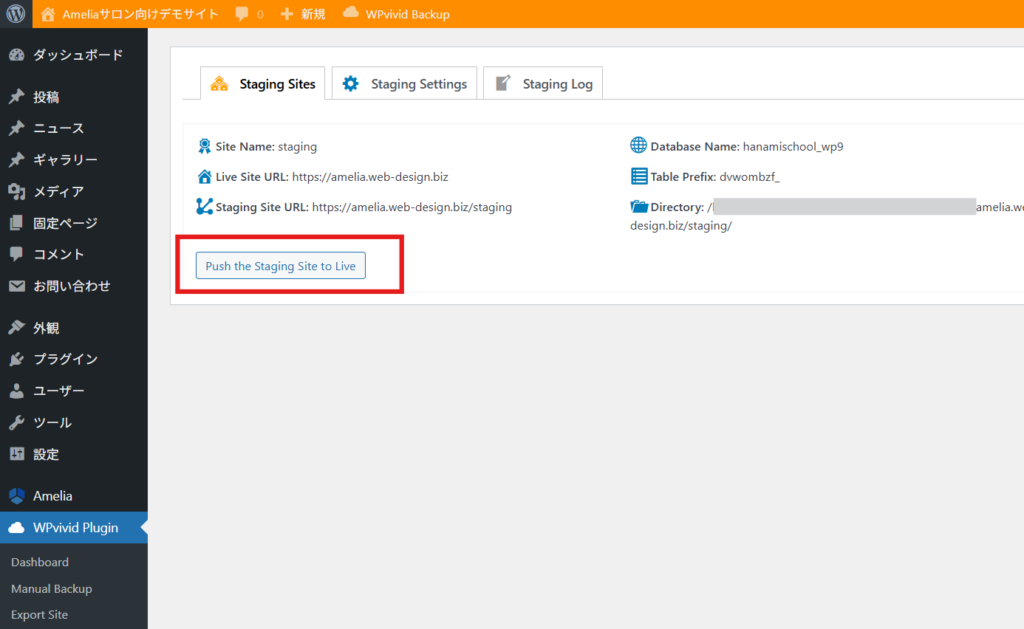The image size is (1024, 629).
Task: Open the プラグイン plugins menu
Action: (65, 359)
